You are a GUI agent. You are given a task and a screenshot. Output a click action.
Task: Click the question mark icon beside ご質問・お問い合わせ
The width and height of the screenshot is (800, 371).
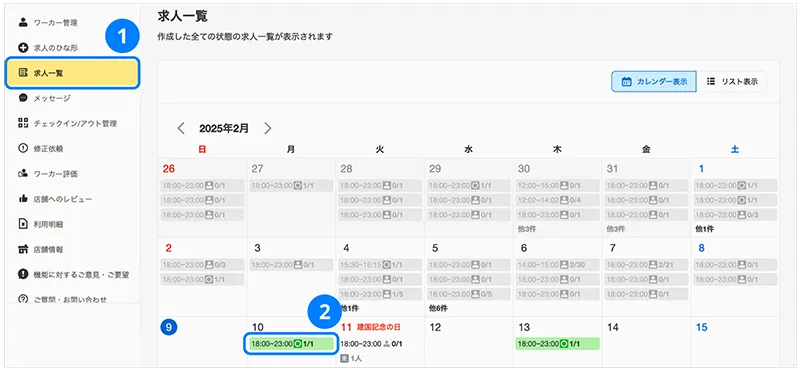[x=22, y=299]
